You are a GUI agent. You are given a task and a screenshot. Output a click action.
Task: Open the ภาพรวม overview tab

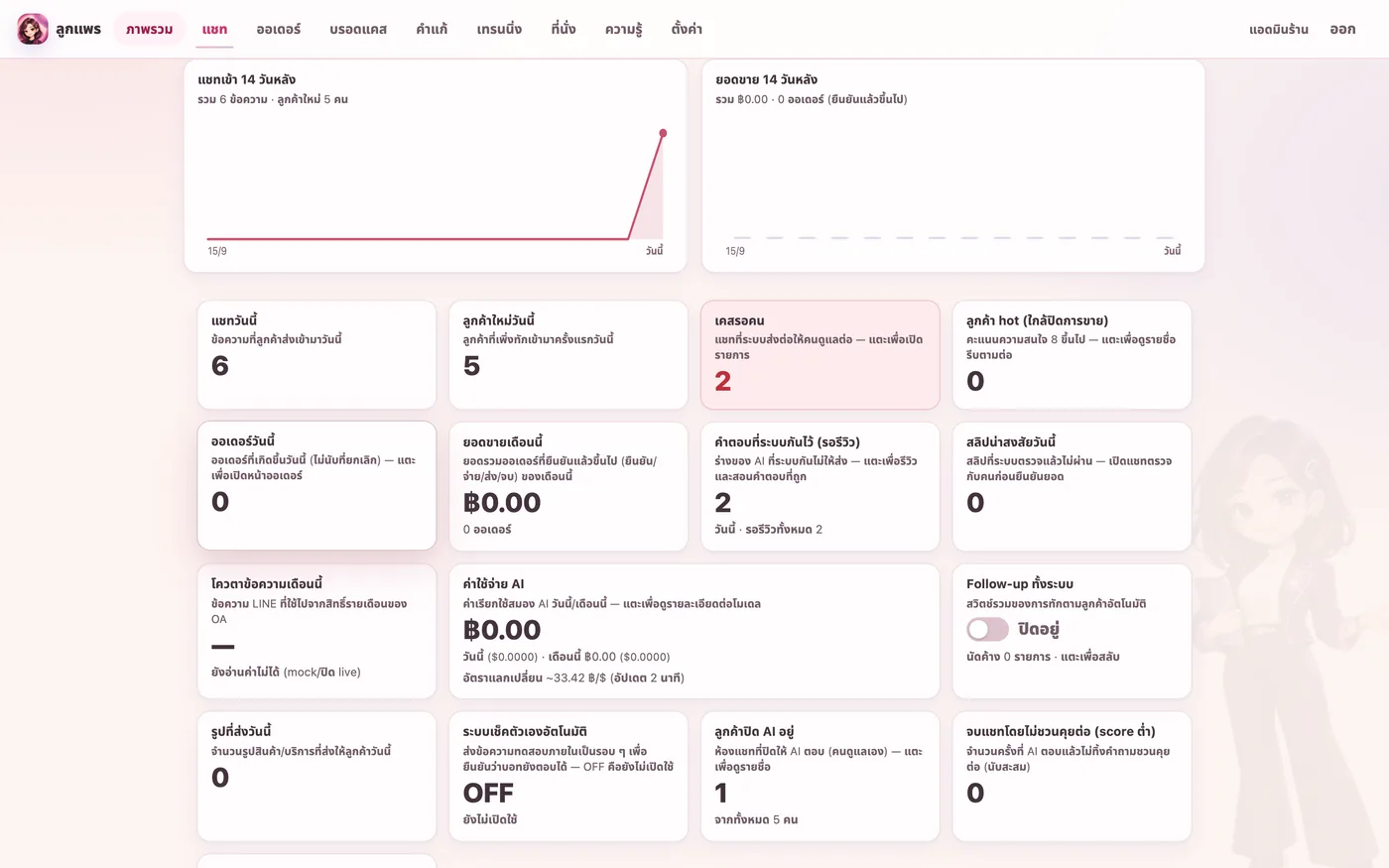pyautogui.click(x=150, y=30)
